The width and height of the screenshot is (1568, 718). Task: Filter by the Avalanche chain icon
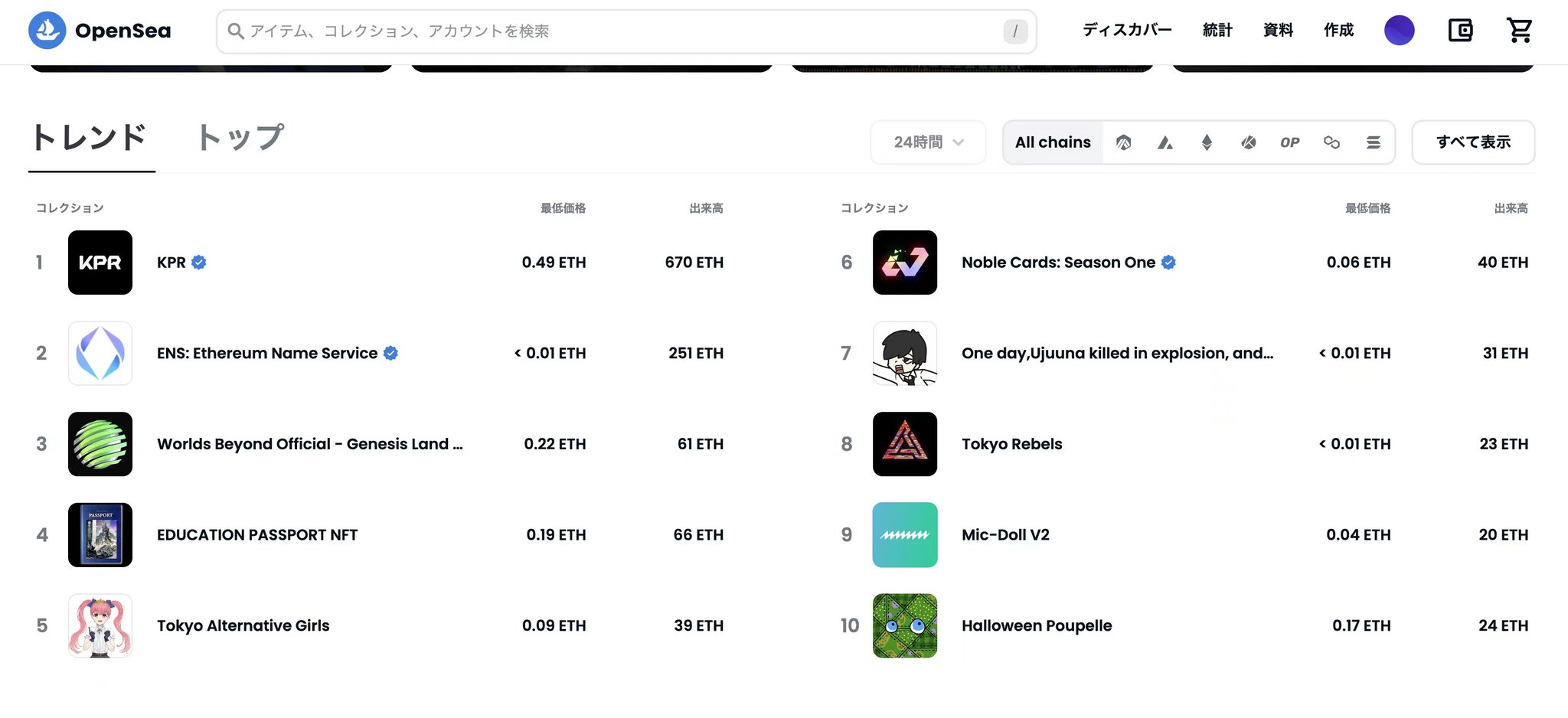1165,142
